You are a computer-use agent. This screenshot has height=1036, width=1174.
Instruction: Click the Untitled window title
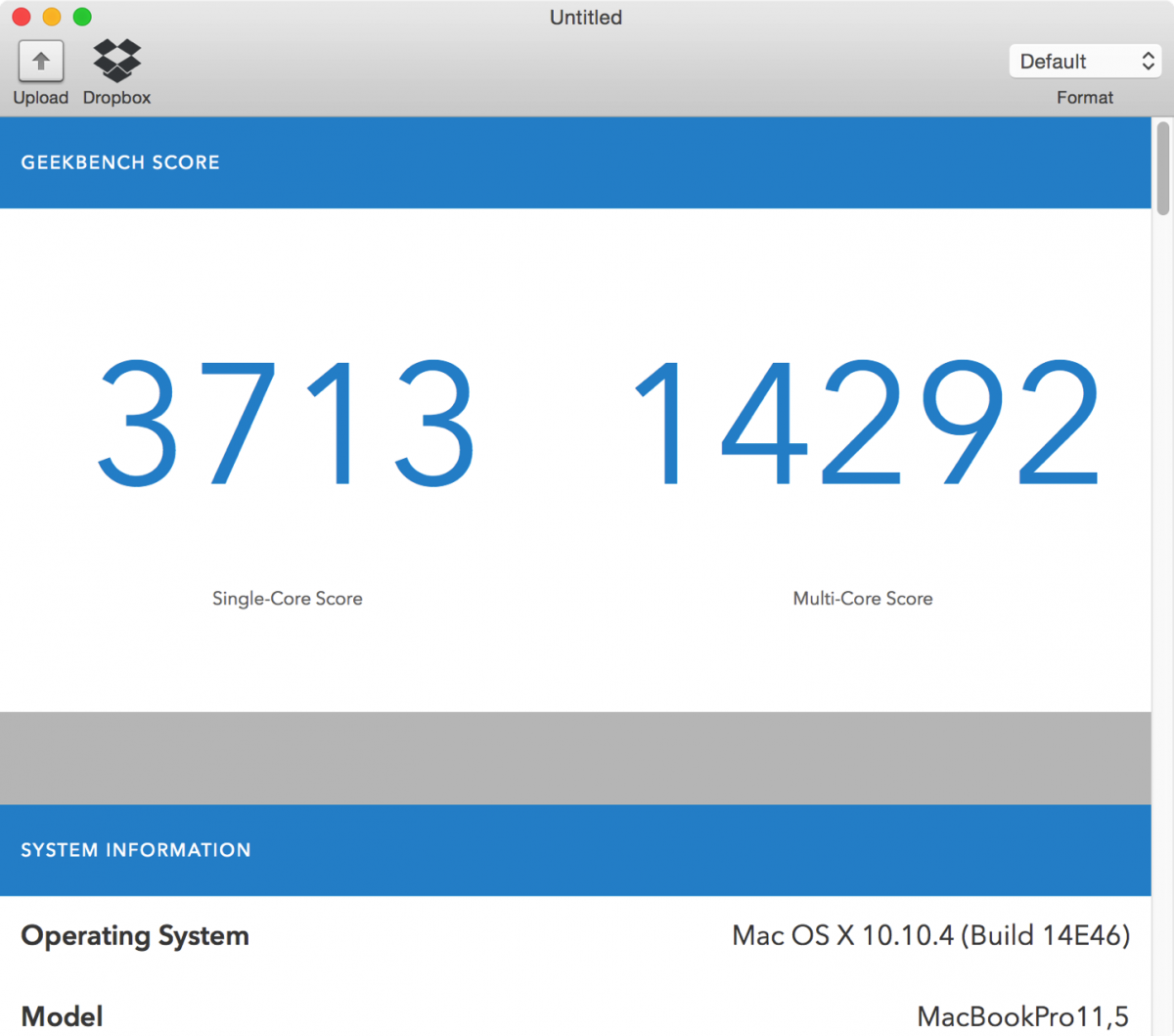pos(585,17)
